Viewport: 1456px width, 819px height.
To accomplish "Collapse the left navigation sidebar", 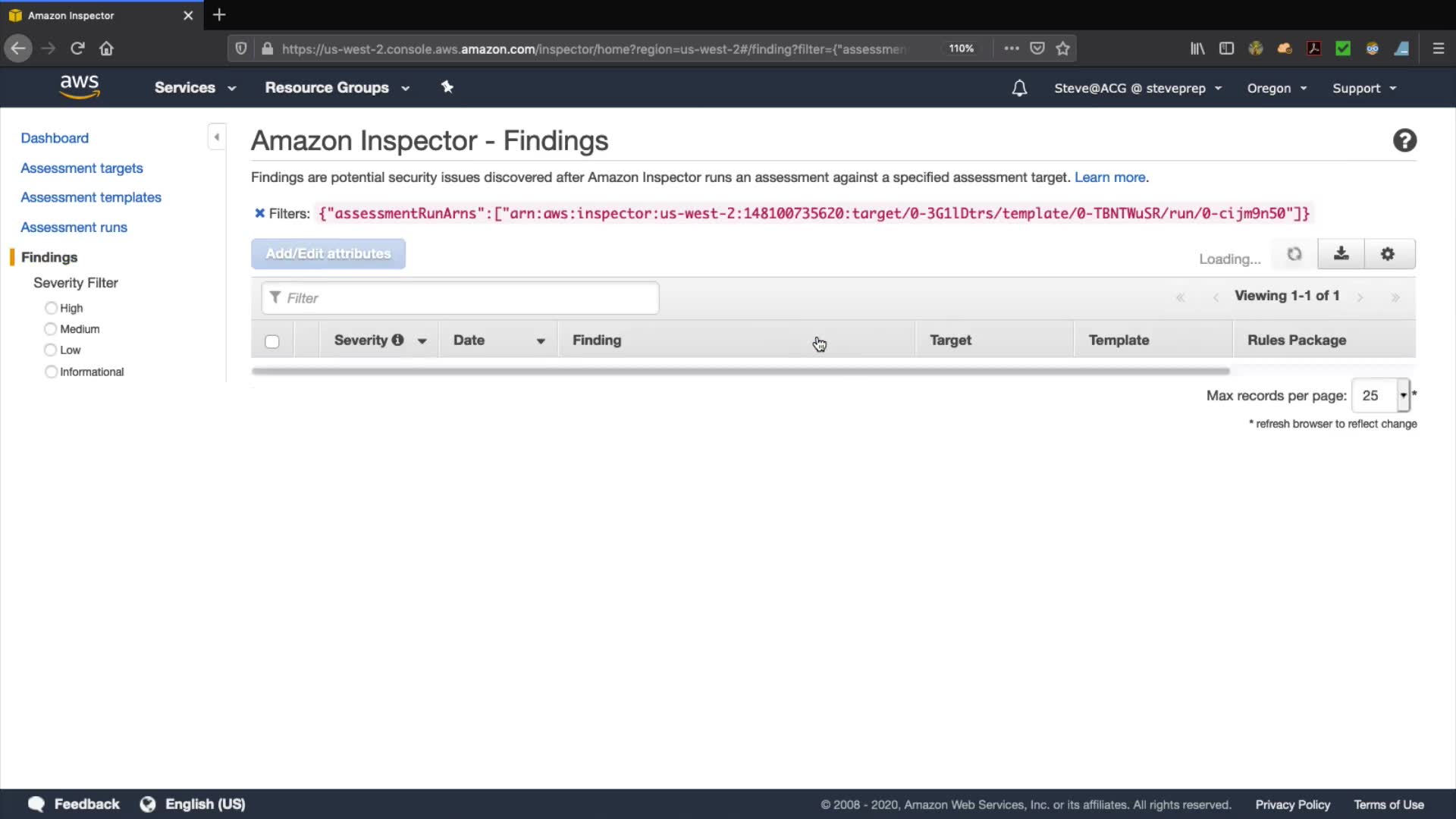I will tap(217, 137).
